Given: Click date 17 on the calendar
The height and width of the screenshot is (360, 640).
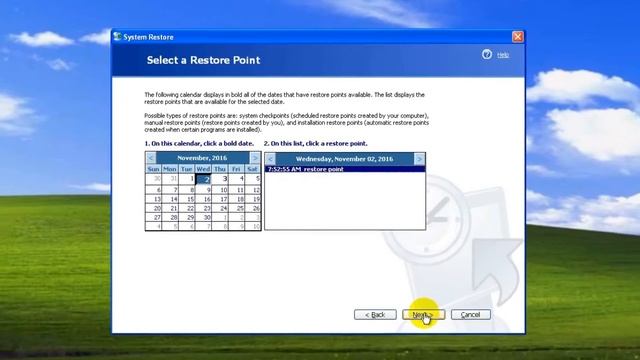Looking at the screenshot, I should click(x=220, y=199).
